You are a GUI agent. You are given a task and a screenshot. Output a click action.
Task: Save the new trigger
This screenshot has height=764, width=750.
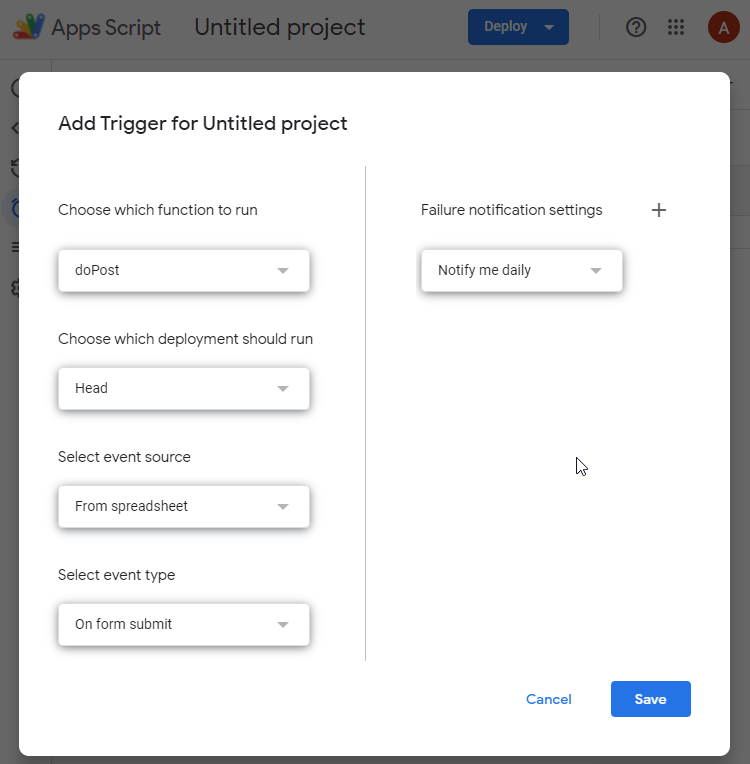[651, 699]
